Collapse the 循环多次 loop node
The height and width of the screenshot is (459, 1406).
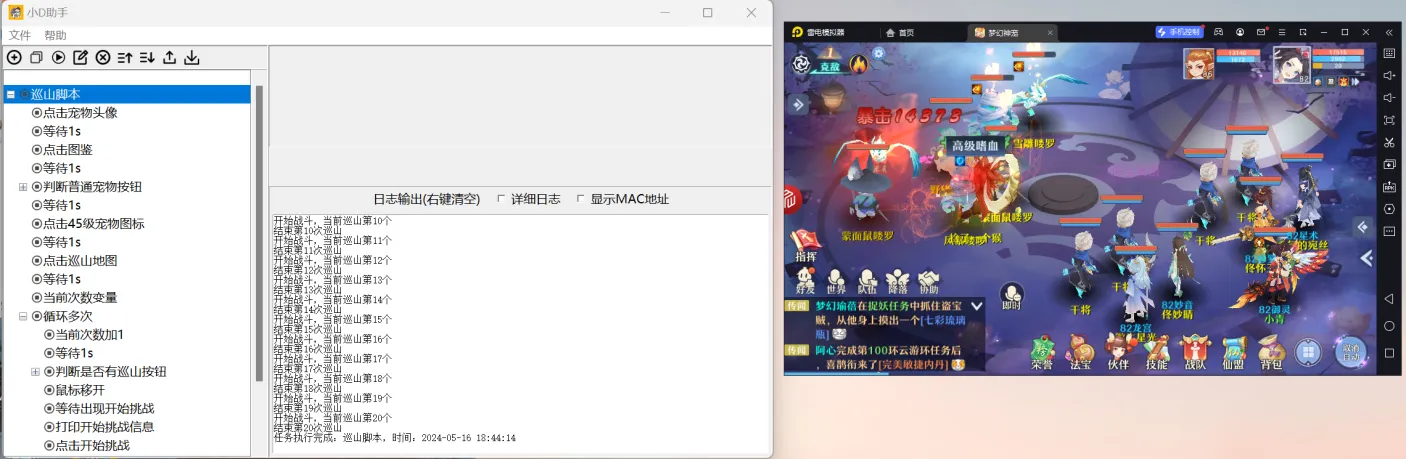click(x=23, y=316)
